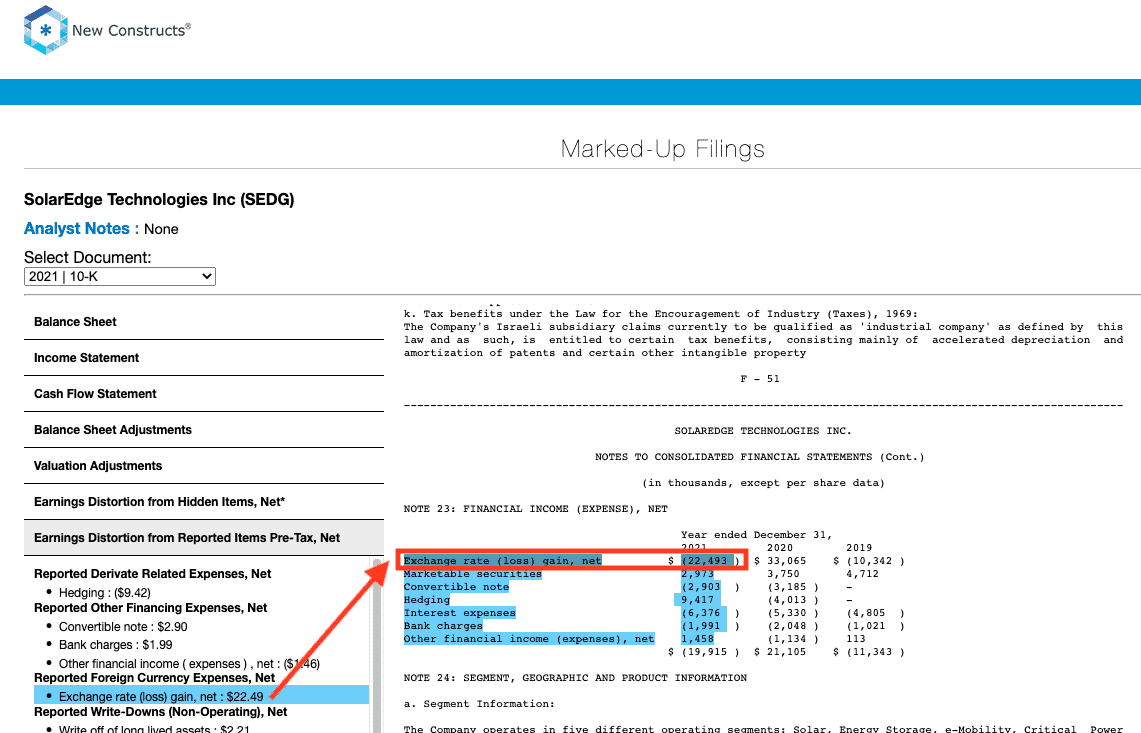The width and height of the screenshot is (1141, 733).
Task: Click Reported Write-Downs (Non-Operating), Net heading
Action: click(161, 712)
